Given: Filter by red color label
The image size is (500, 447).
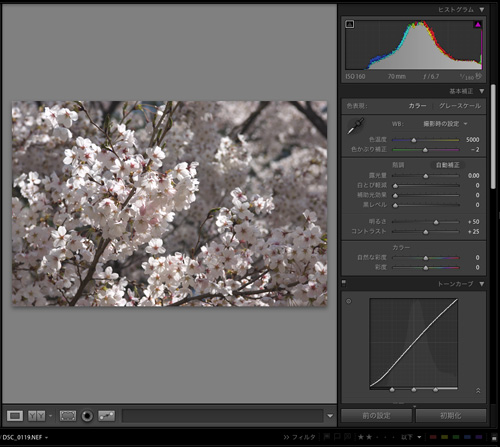Looking at the screenshot, I should 433,437.
